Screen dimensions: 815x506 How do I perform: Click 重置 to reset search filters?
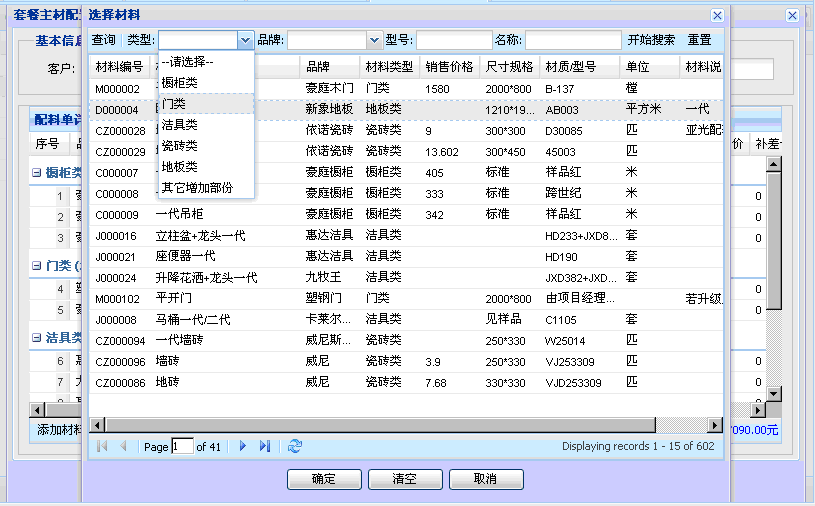699,40
